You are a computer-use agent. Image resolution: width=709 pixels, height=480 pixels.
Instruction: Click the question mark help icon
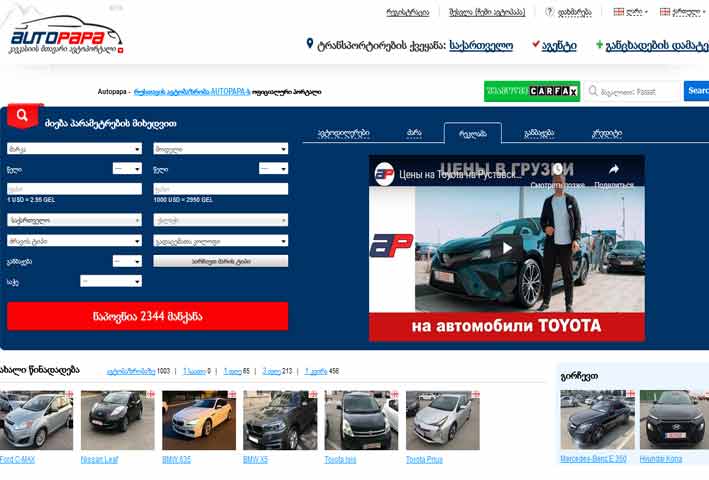tap(549, 12)
